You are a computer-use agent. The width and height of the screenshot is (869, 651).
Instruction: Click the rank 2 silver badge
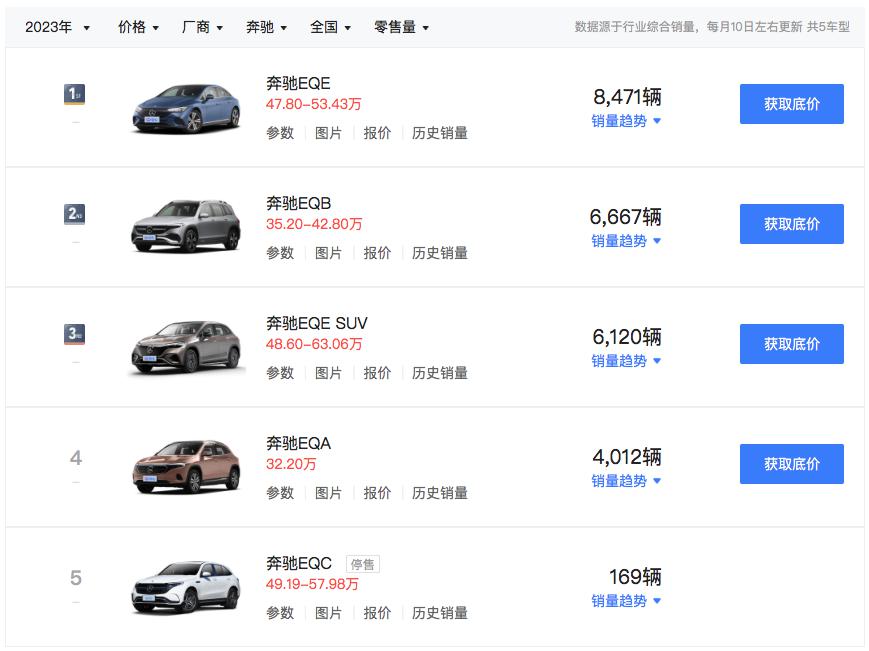click(75, 214)
